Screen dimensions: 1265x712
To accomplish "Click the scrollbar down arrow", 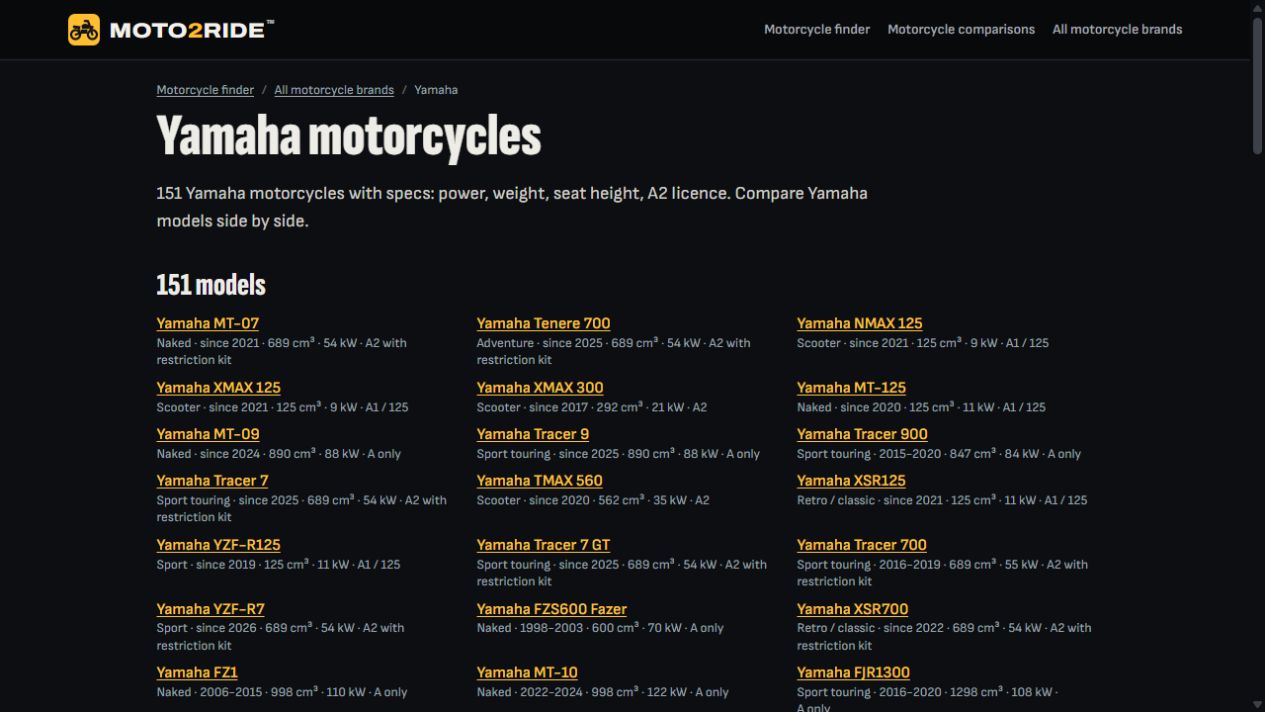I will [x=1258, y=705].
